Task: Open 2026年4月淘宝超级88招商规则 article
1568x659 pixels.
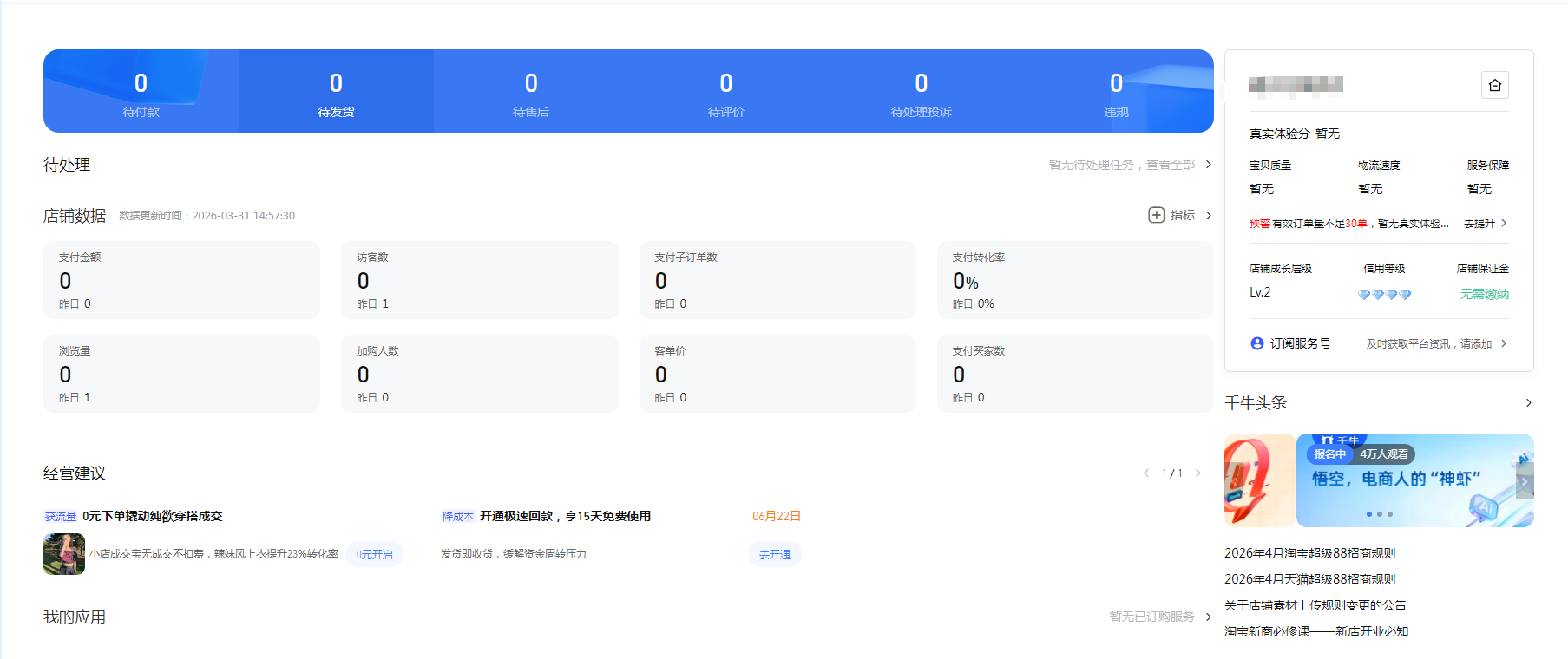Action: tap(1309, 553)
